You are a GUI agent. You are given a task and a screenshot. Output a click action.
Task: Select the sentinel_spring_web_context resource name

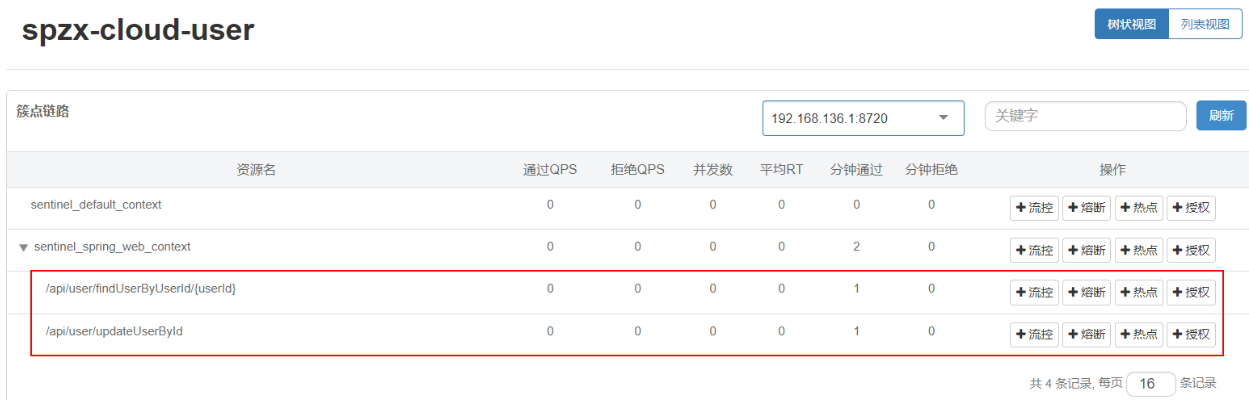pyautogui.click(x=112, y=247)
